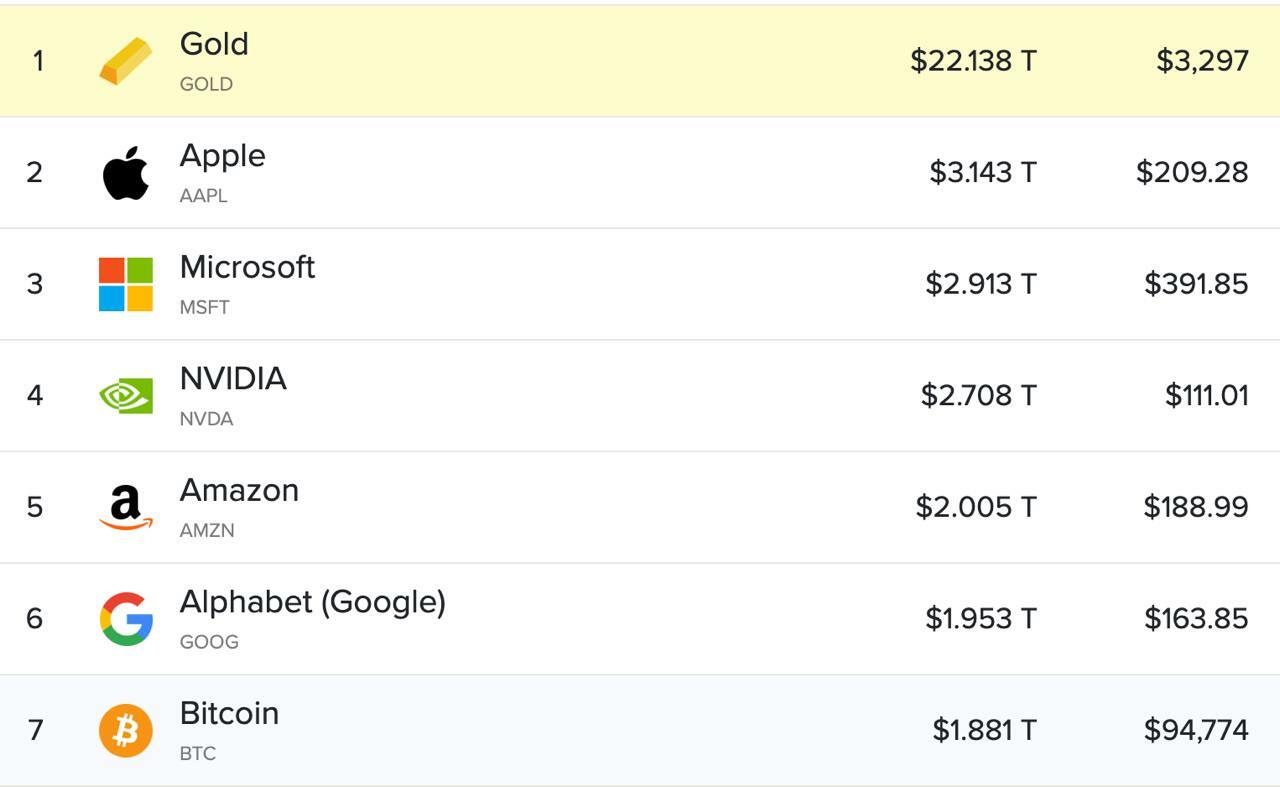The height and width of the screenshot is (787, 1280).
Task: Click the GOOG ticker symbol
Action: tap(209, 642)
